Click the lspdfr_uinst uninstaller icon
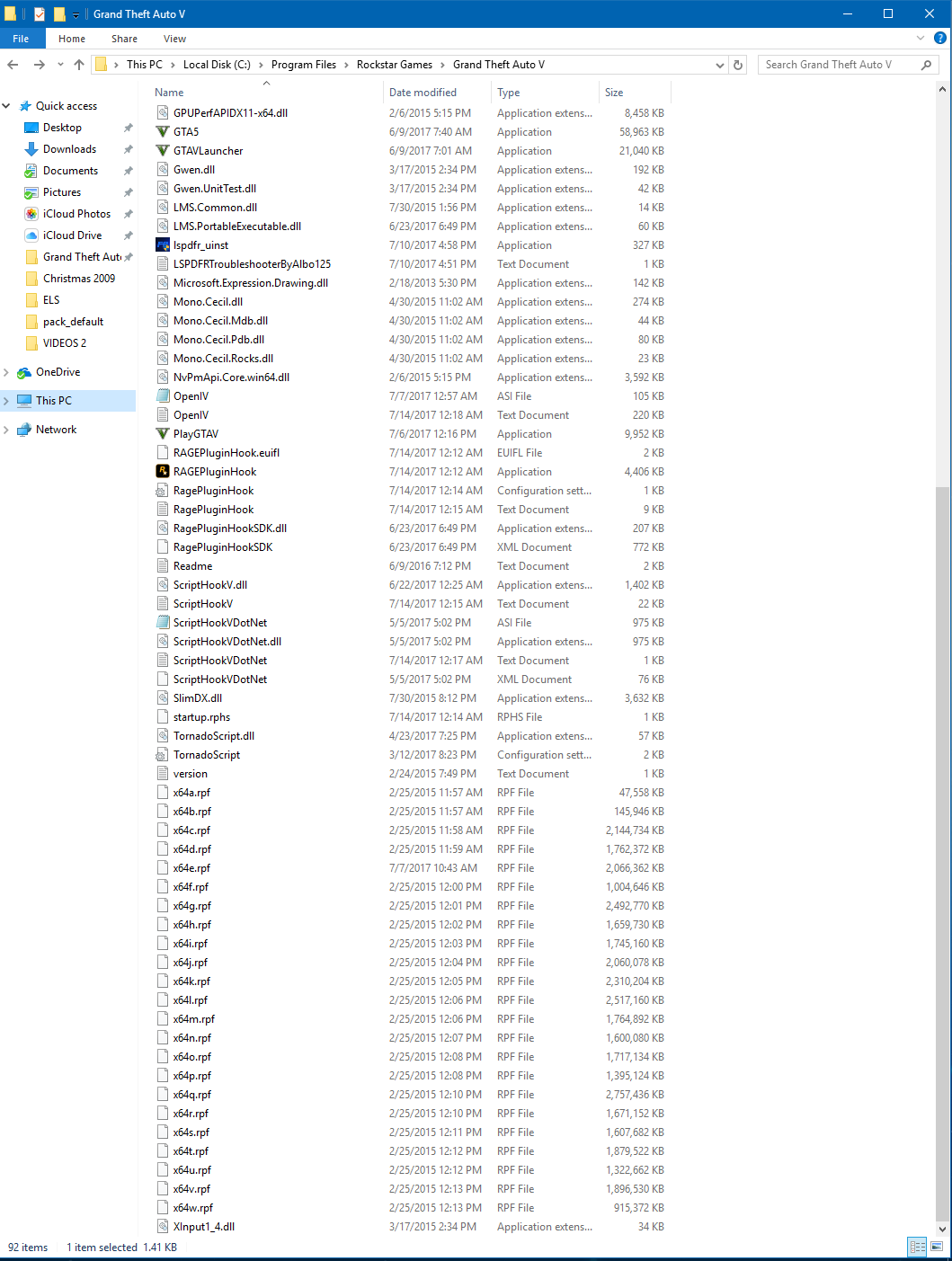Viewport: 952px width, 1261px height. pyautogui.click(x=163, y=245)
